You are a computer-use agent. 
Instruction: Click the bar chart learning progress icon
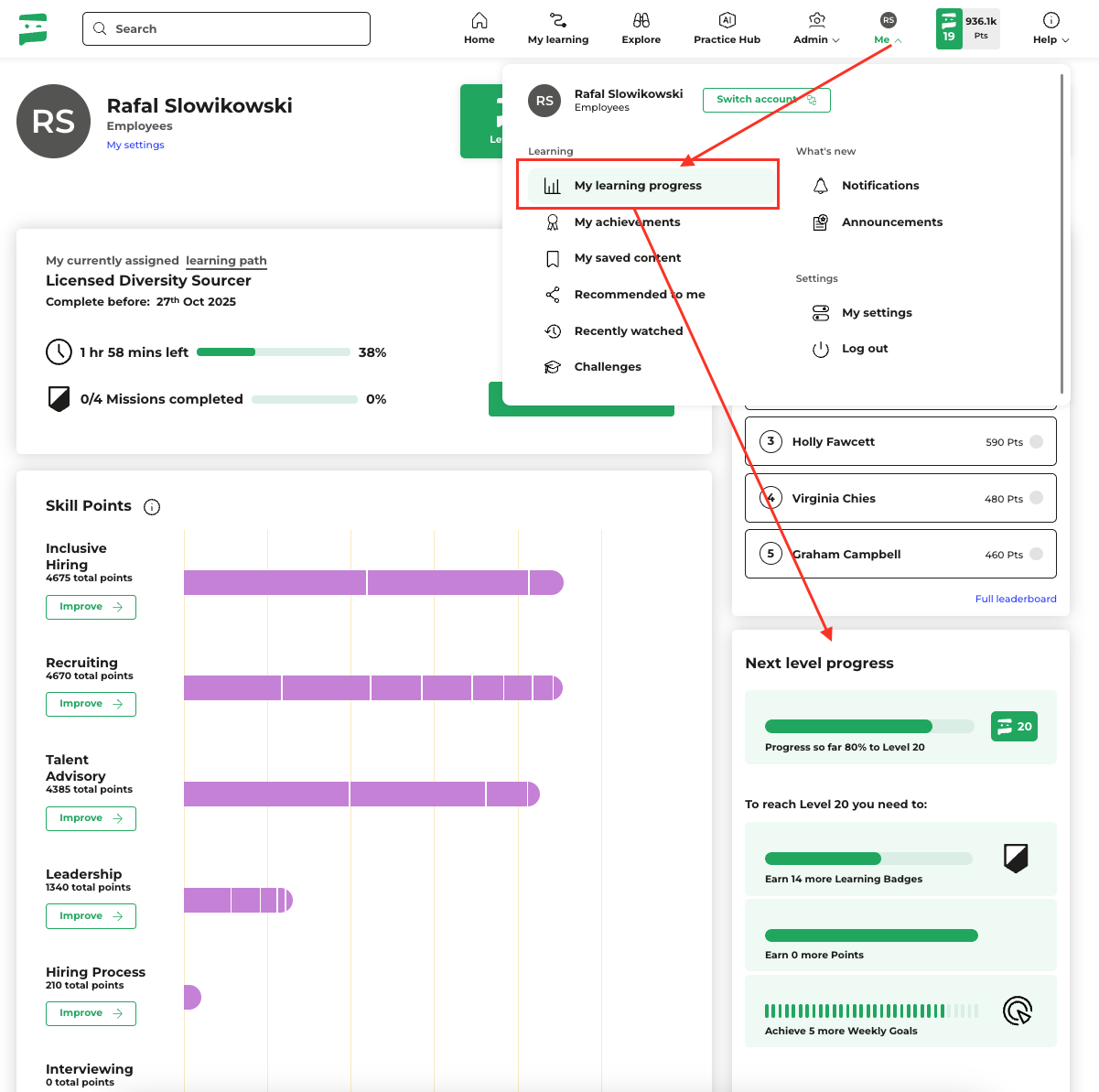[x=553, y=186]
